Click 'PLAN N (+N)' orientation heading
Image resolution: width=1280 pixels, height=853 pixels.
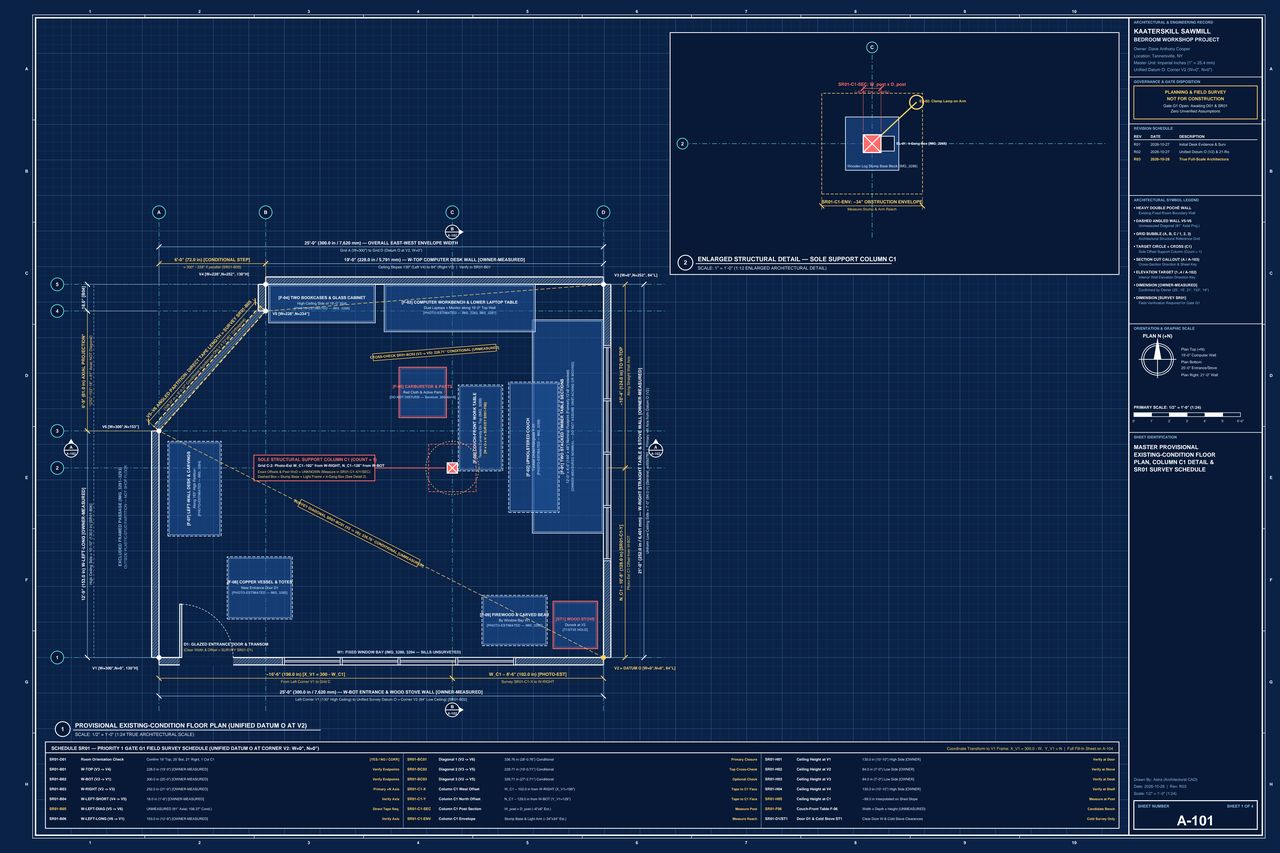click(1158, 337)
